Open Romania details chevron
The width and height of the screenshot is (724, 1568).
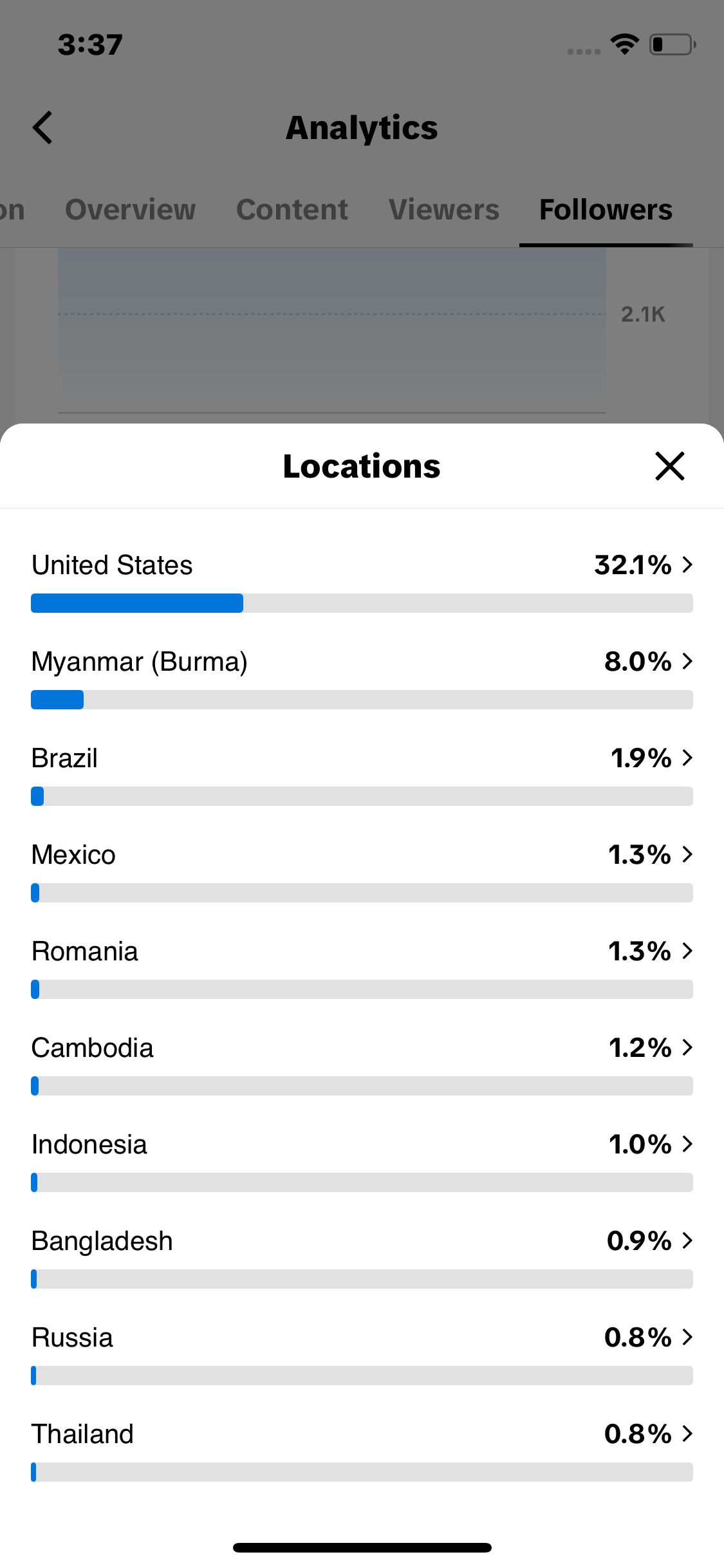(687, 951)
